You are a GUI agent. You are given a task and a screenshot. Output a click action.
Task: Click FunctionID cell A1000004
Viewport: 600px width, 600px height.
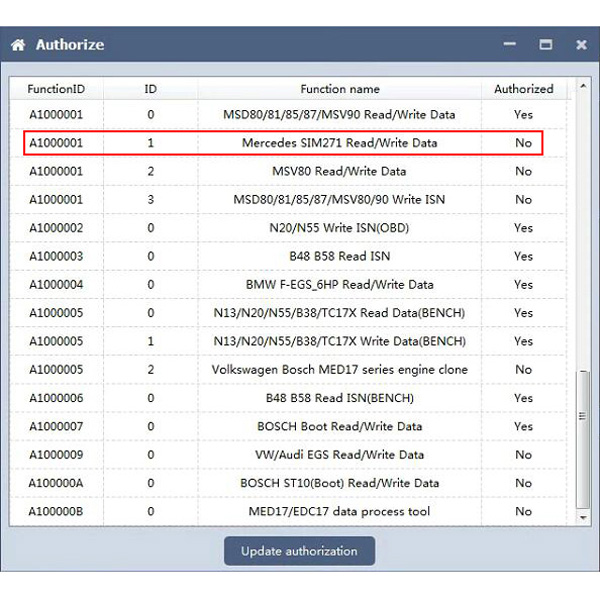[56, 284]
